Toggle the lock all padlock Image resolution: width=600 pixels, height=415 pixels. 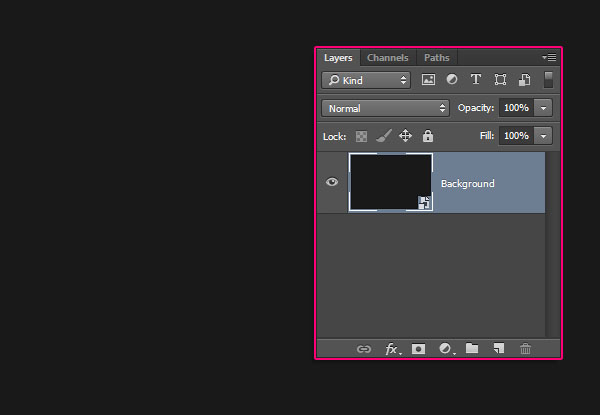[428, 135]
